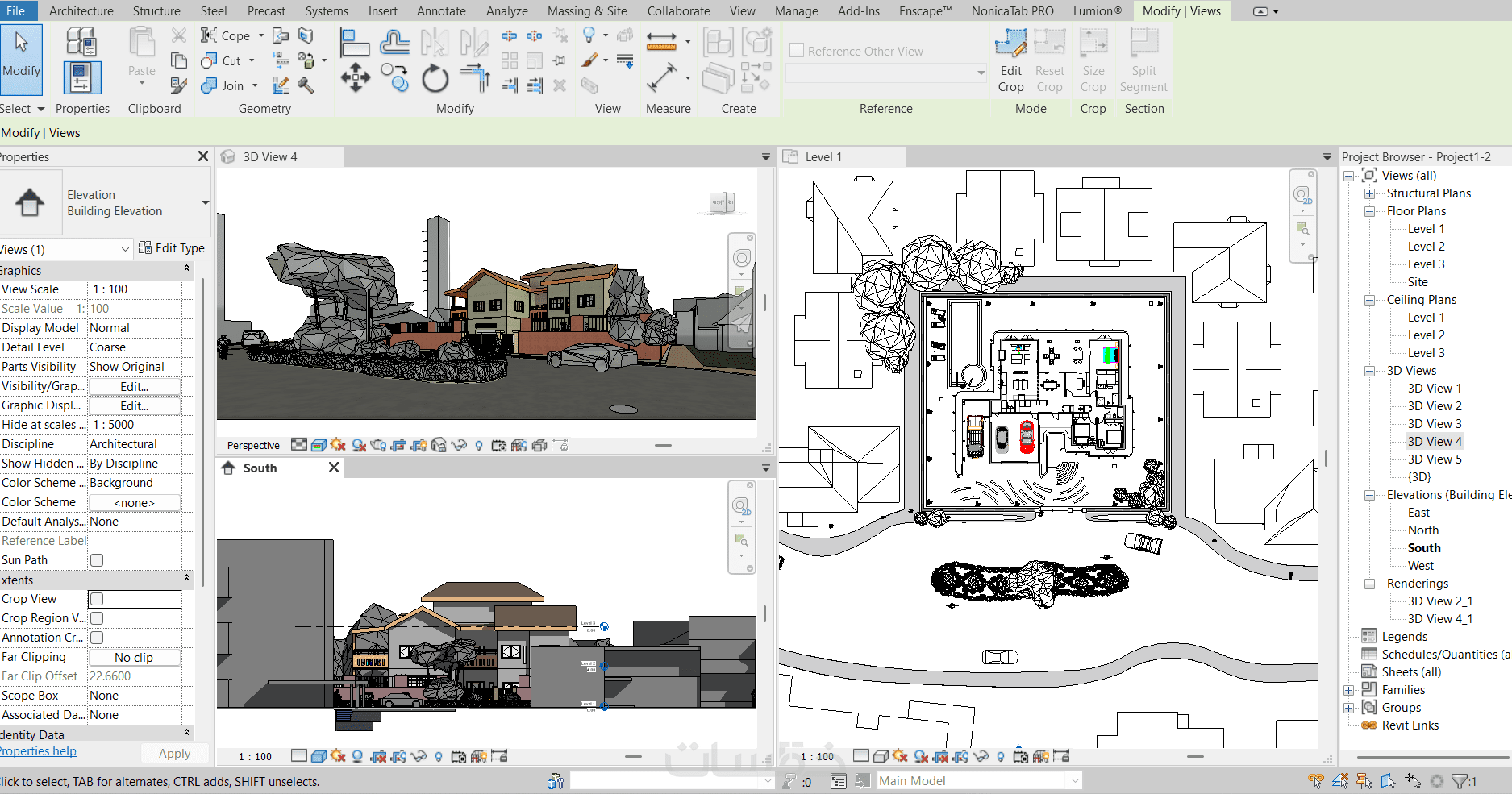The height and width of the screenshot is (794, 1512).
Task: Click the Edit Type button
Action: click(171, 248)
